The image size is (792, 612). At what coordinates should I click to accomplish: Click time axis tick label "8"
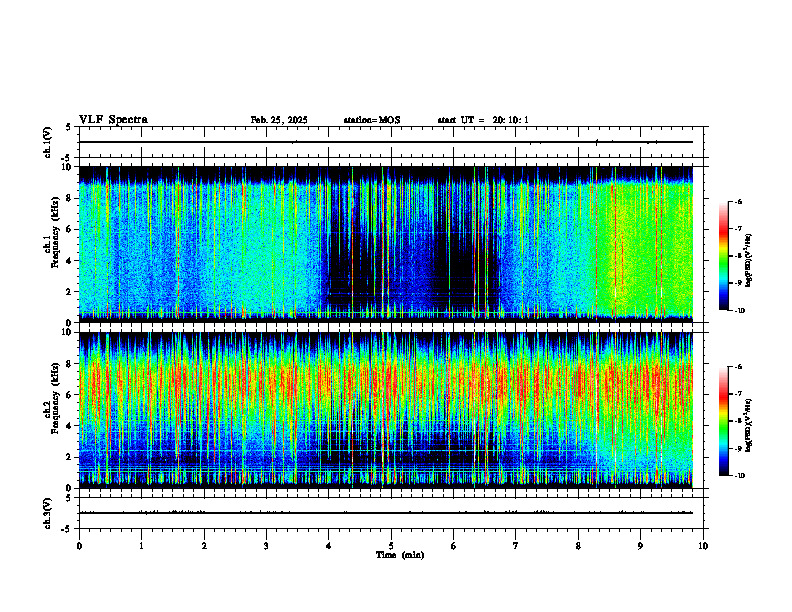tap(578, 546)
